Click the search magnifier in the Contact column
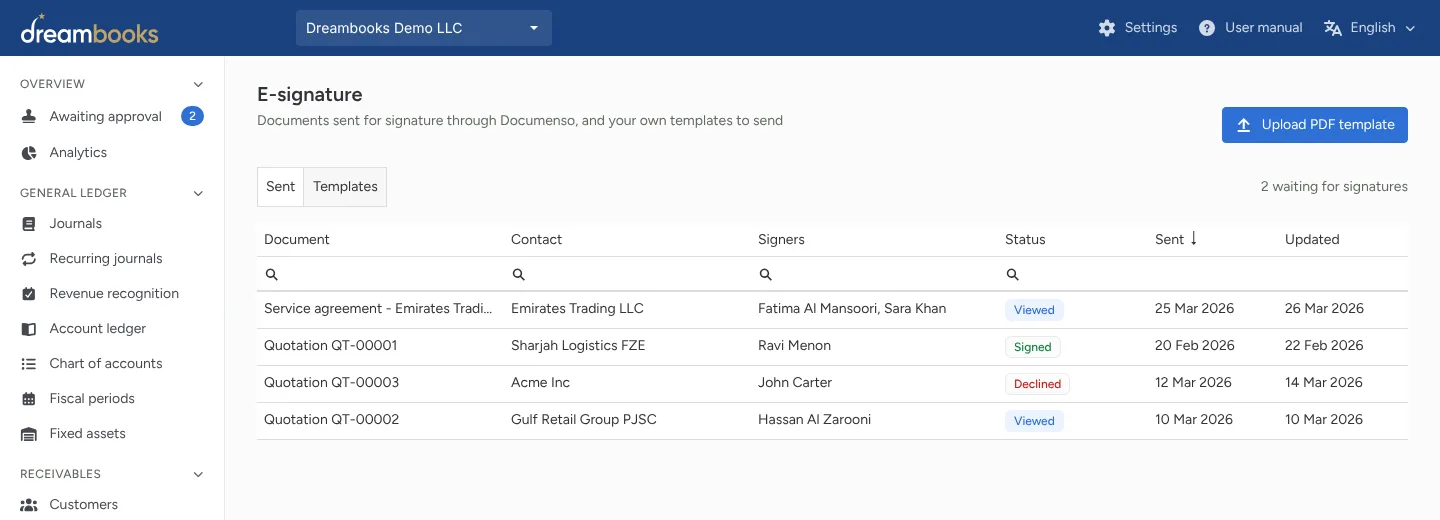Viewport: 1440px width, 520px height. [x=518, y=274]
